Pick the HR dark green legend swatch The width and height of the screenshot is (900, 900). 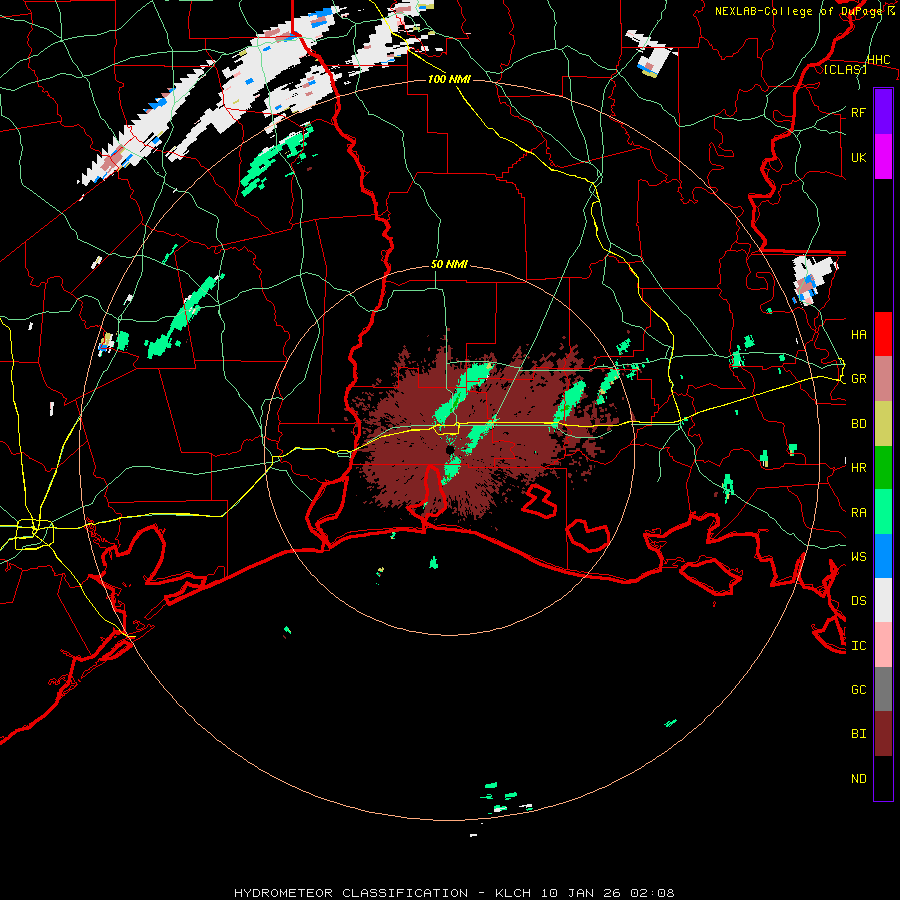(x=883, y=468)
